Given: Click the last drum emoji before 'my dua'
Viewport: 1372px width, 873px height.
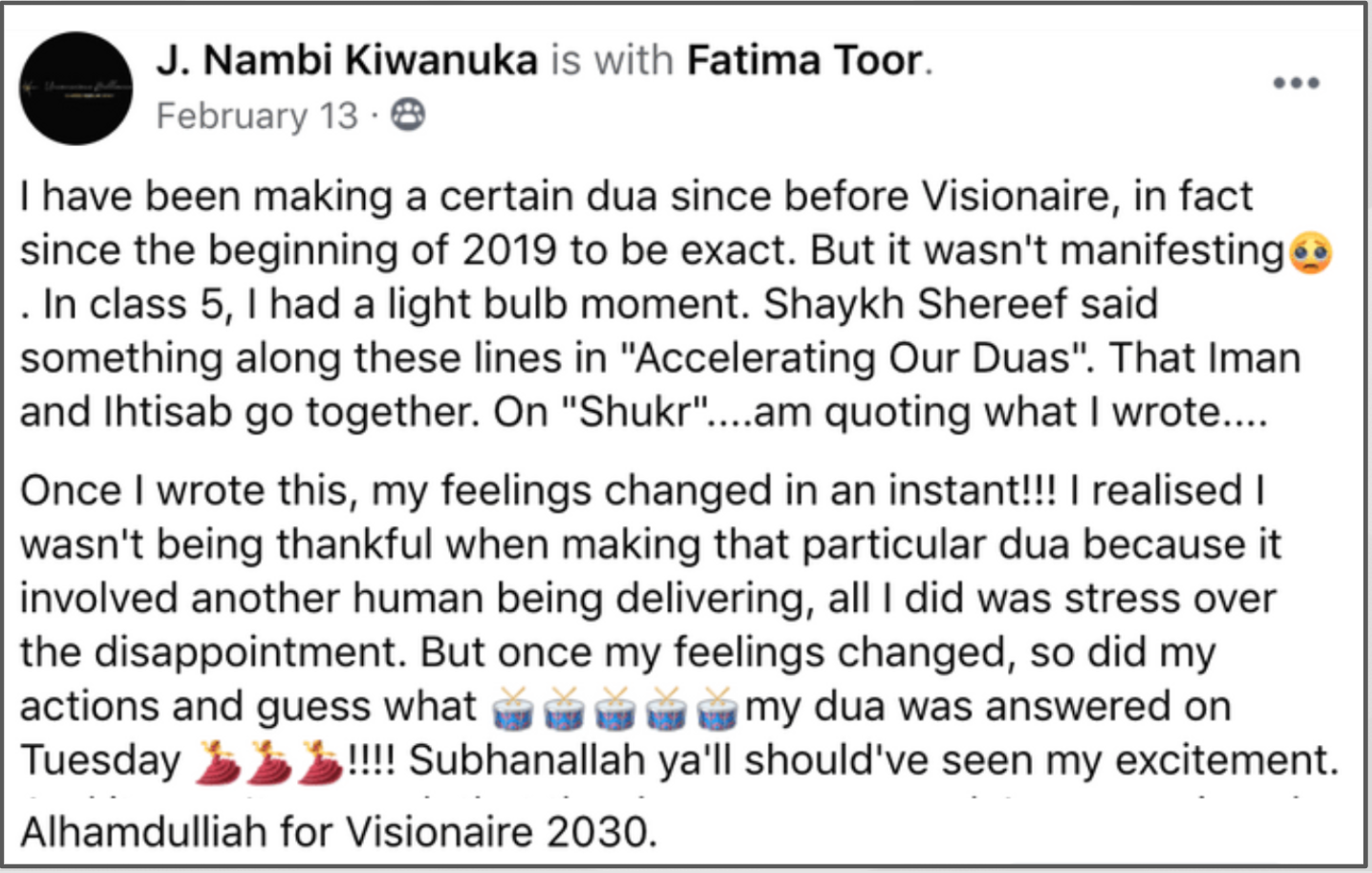Looking at the screenshot, I should click(x=717, y=709).
